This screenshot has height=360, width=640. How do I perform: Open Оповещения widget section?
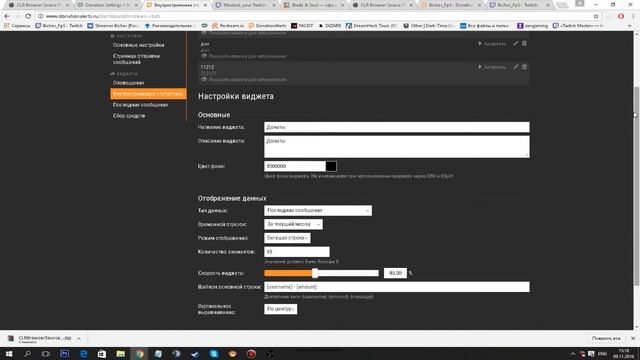128,82
